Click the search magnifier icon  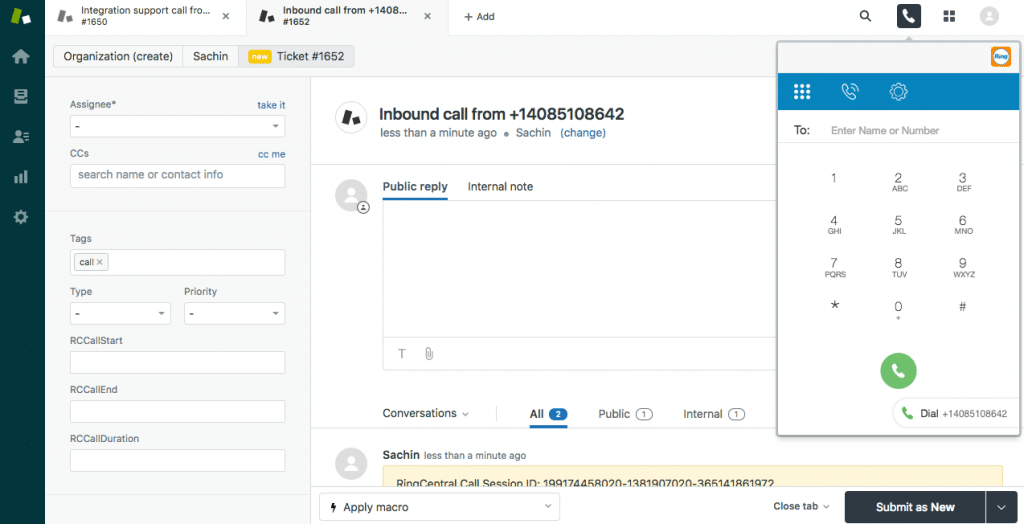(865, 17)
